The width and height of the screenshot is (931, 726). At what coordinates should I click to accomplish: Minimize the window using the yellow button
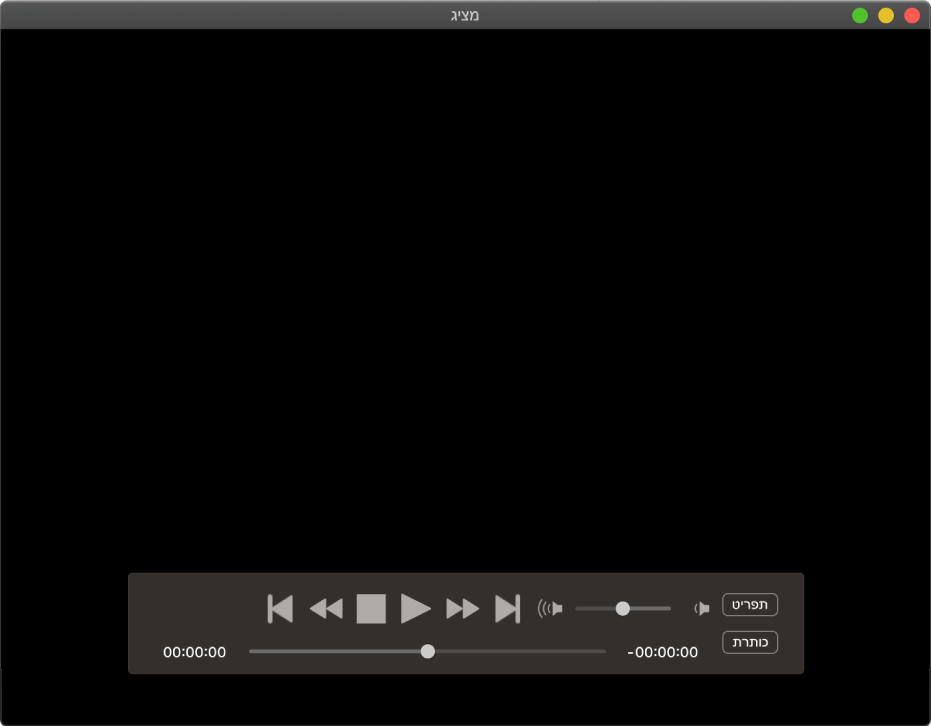[886, 15]
